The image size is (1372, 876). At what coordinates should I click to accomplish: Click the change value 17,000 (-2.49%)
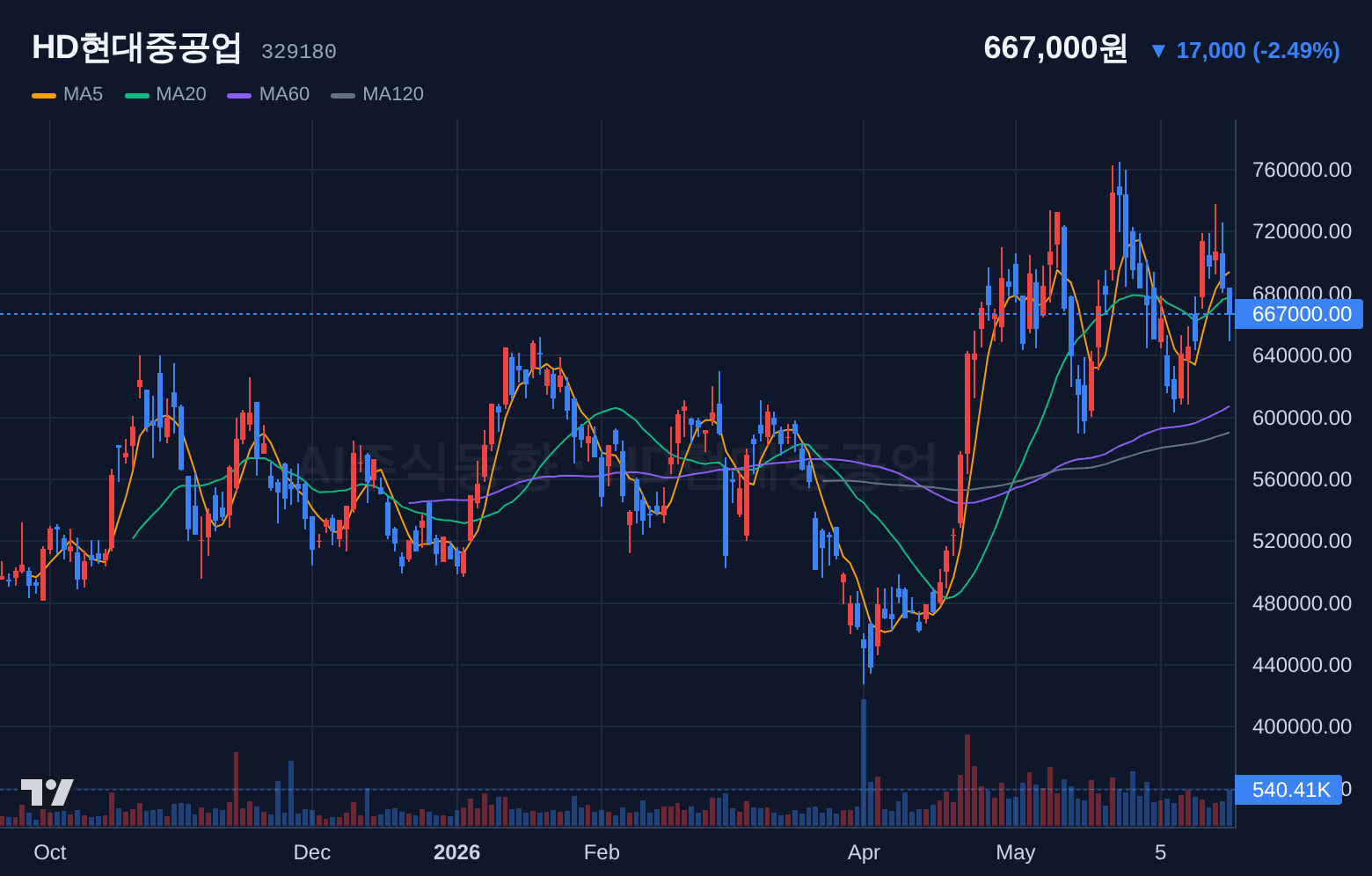point(1258,51)
